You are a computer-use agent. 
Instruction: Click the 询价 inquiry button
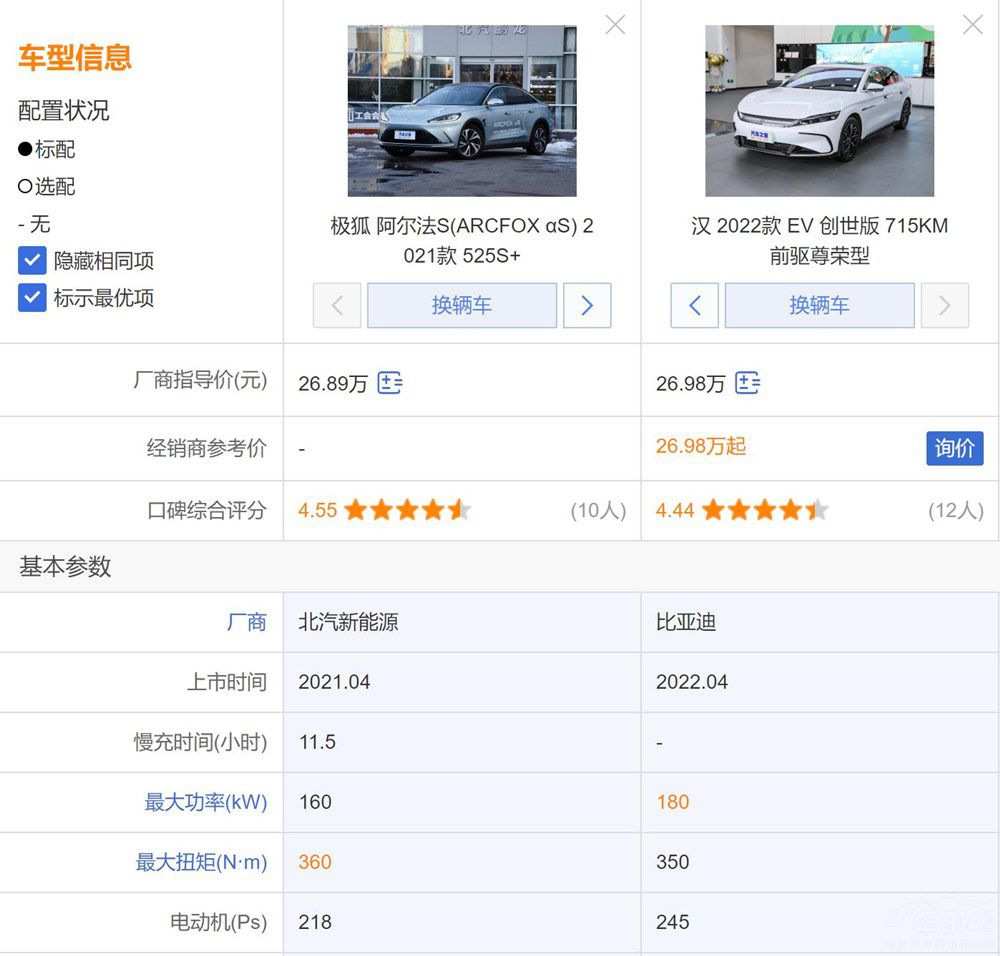click(x=954, y=448)
